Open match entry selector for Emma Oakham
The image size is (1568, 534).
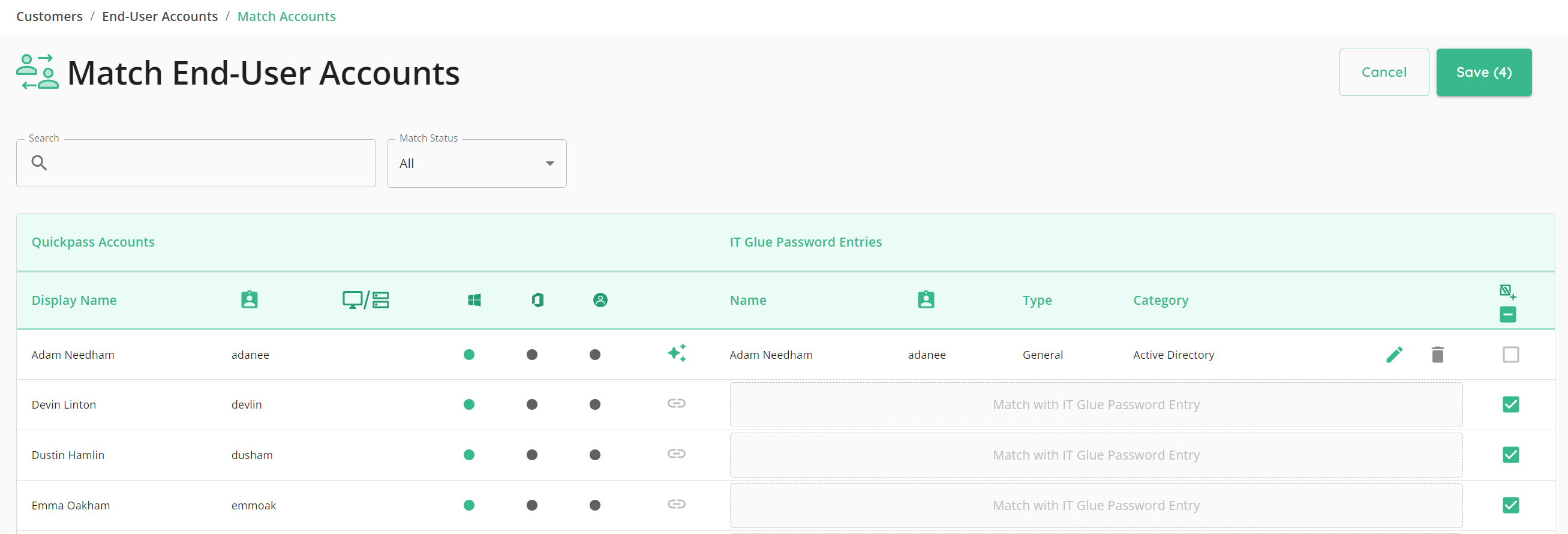(x=1096, y=506)
